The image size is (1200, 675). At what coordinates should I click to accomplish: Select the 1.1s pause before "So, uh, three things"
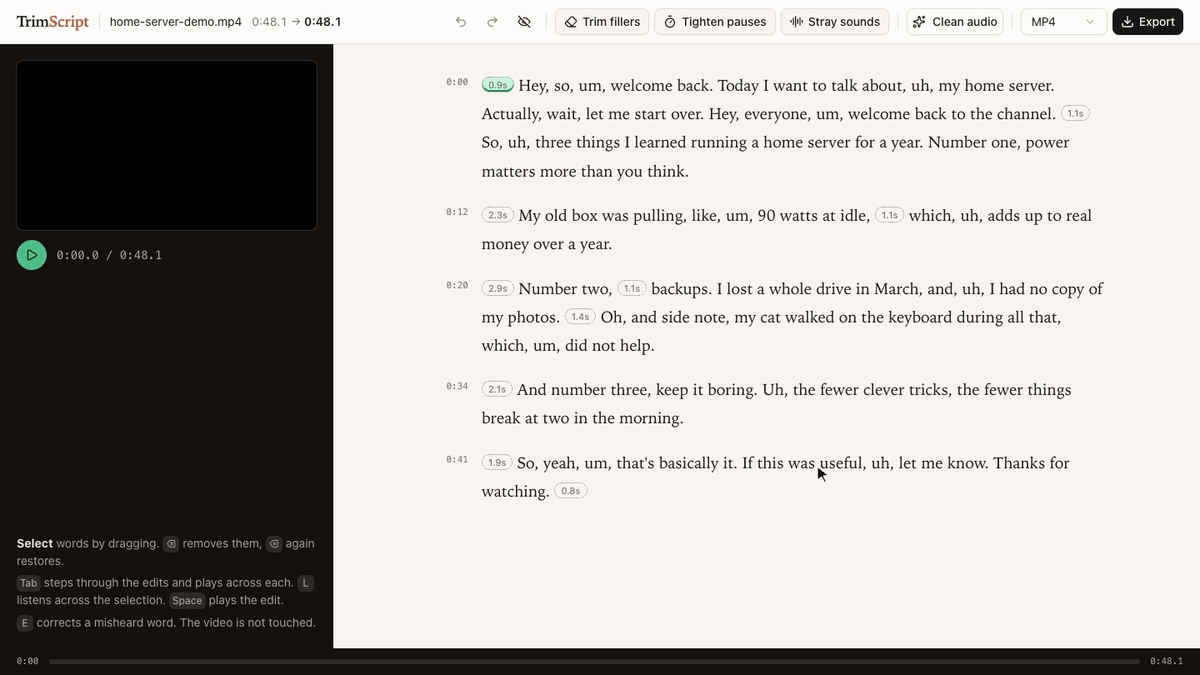pos(1075,114)
